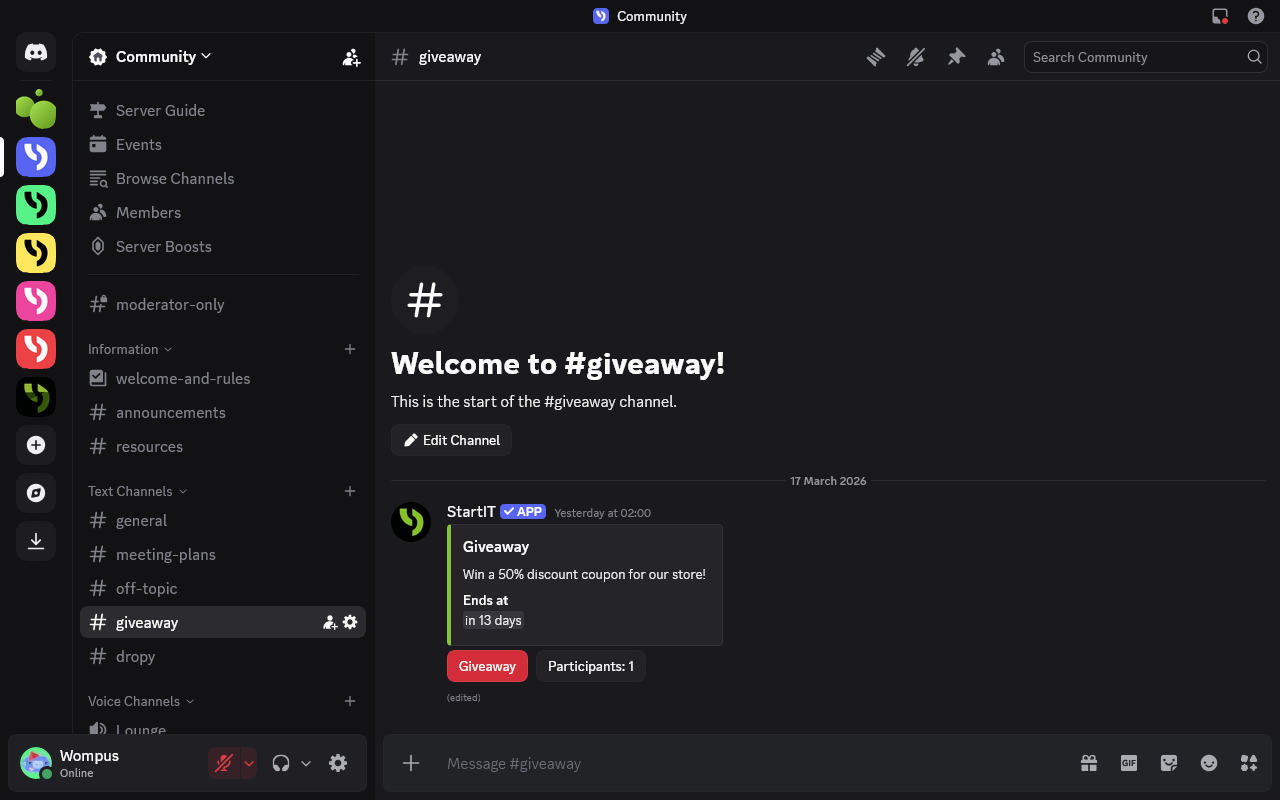Deafen audio with the headphone toggle
The height and width of the screenshot is (800, 1280).
tap(281, 762)
